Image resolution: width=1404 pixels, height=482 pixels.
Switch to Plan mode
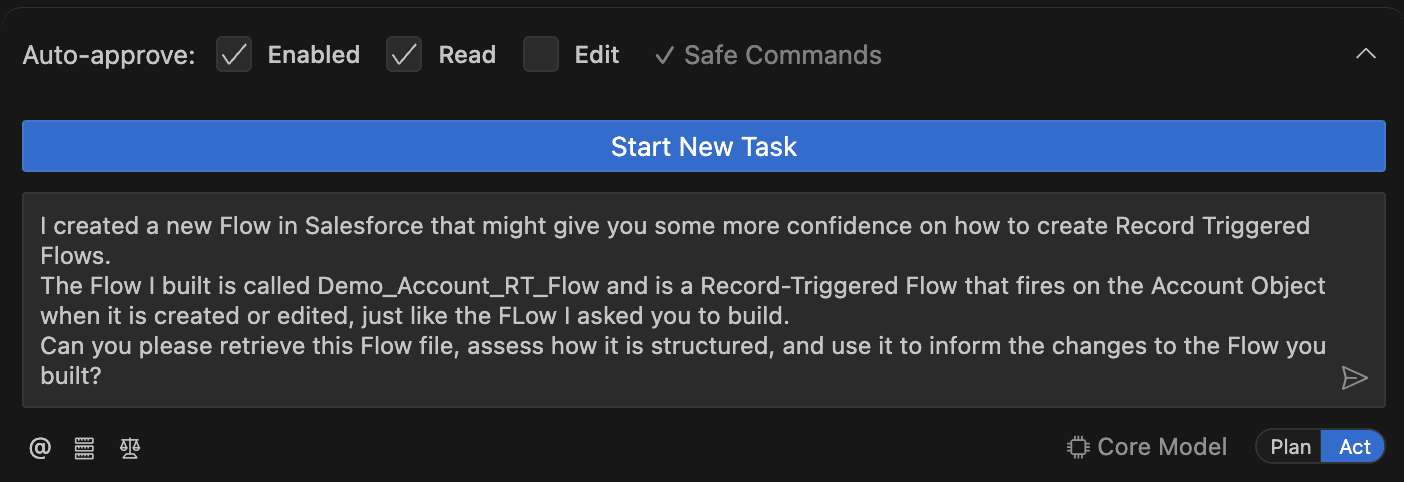pyautogui.click(x=1290, y=447)
